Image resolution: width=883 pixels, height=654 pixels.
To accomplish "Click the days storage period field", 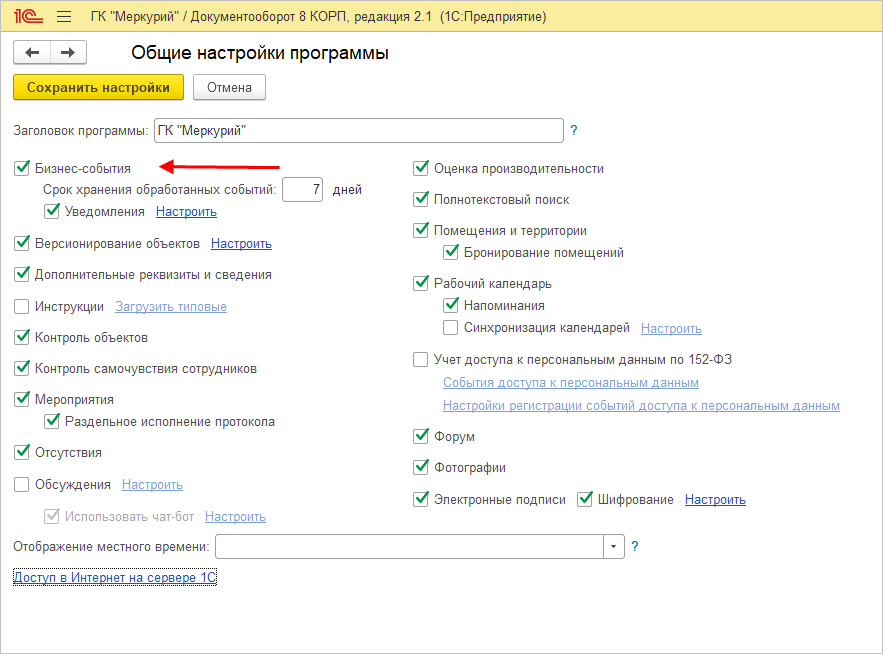I will pyautogui.click(x=302, y=190).
